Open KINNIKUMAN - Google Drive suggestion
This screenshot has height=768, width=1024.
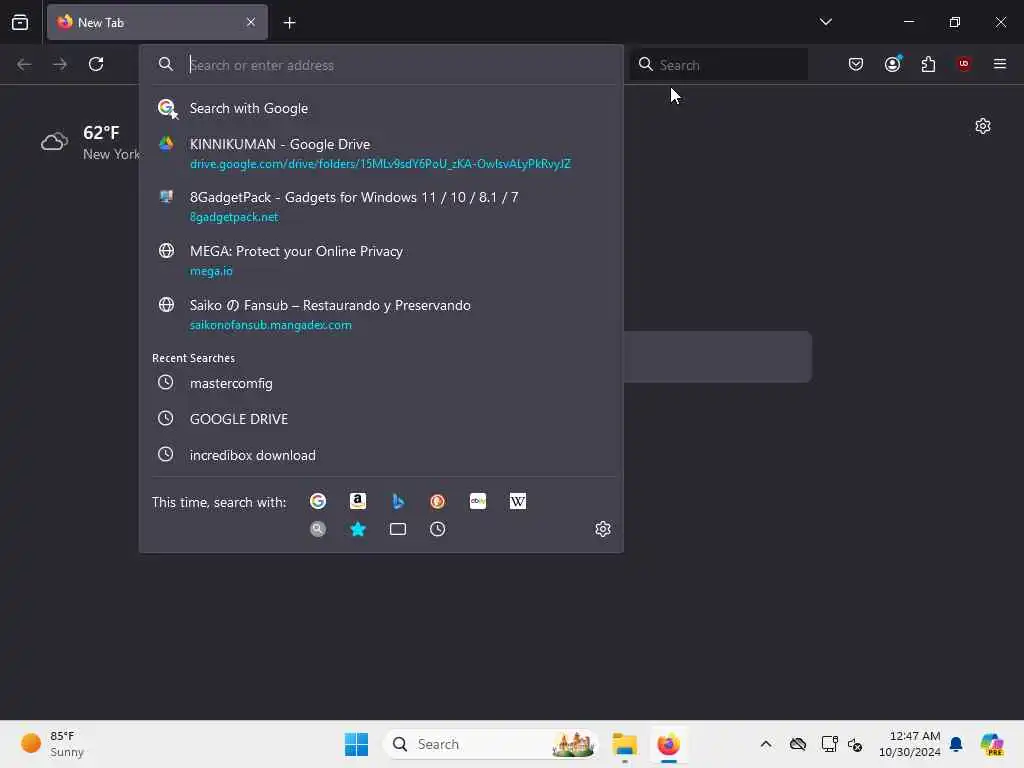(381, 153)
